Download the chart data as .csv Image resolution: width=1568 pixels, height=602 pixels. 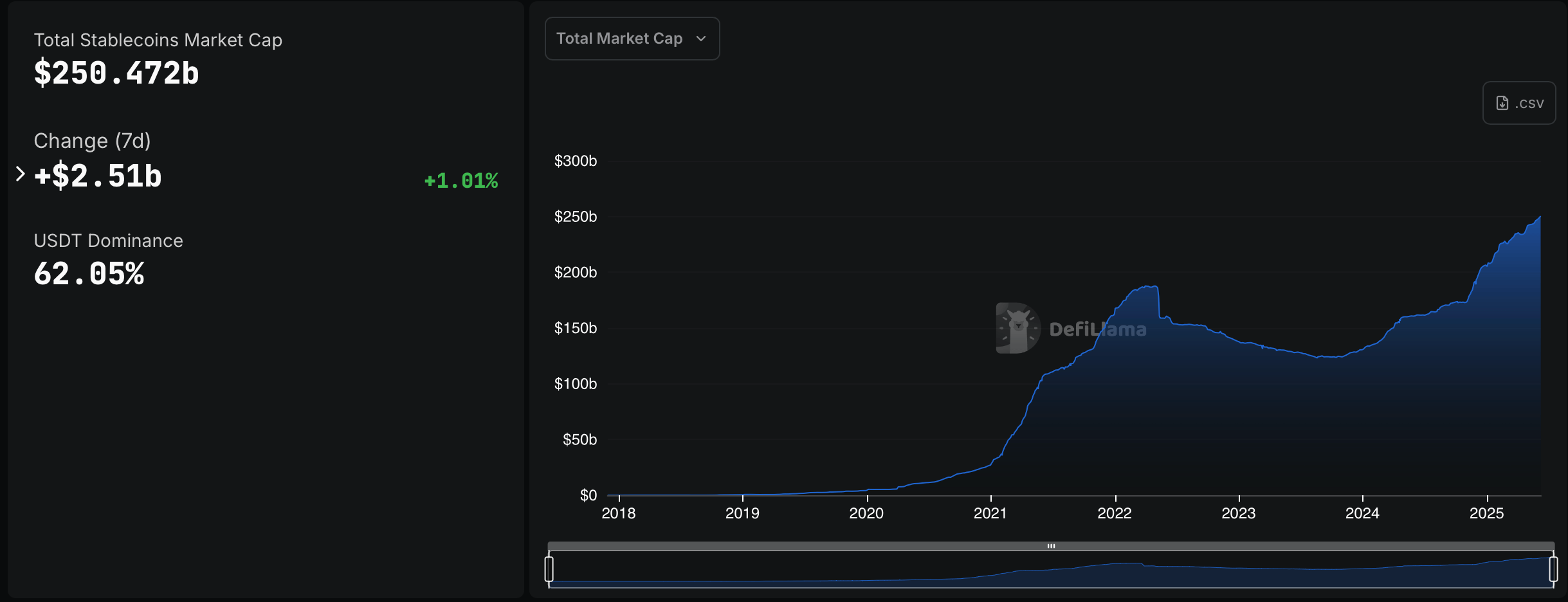tap(1518, 102)
